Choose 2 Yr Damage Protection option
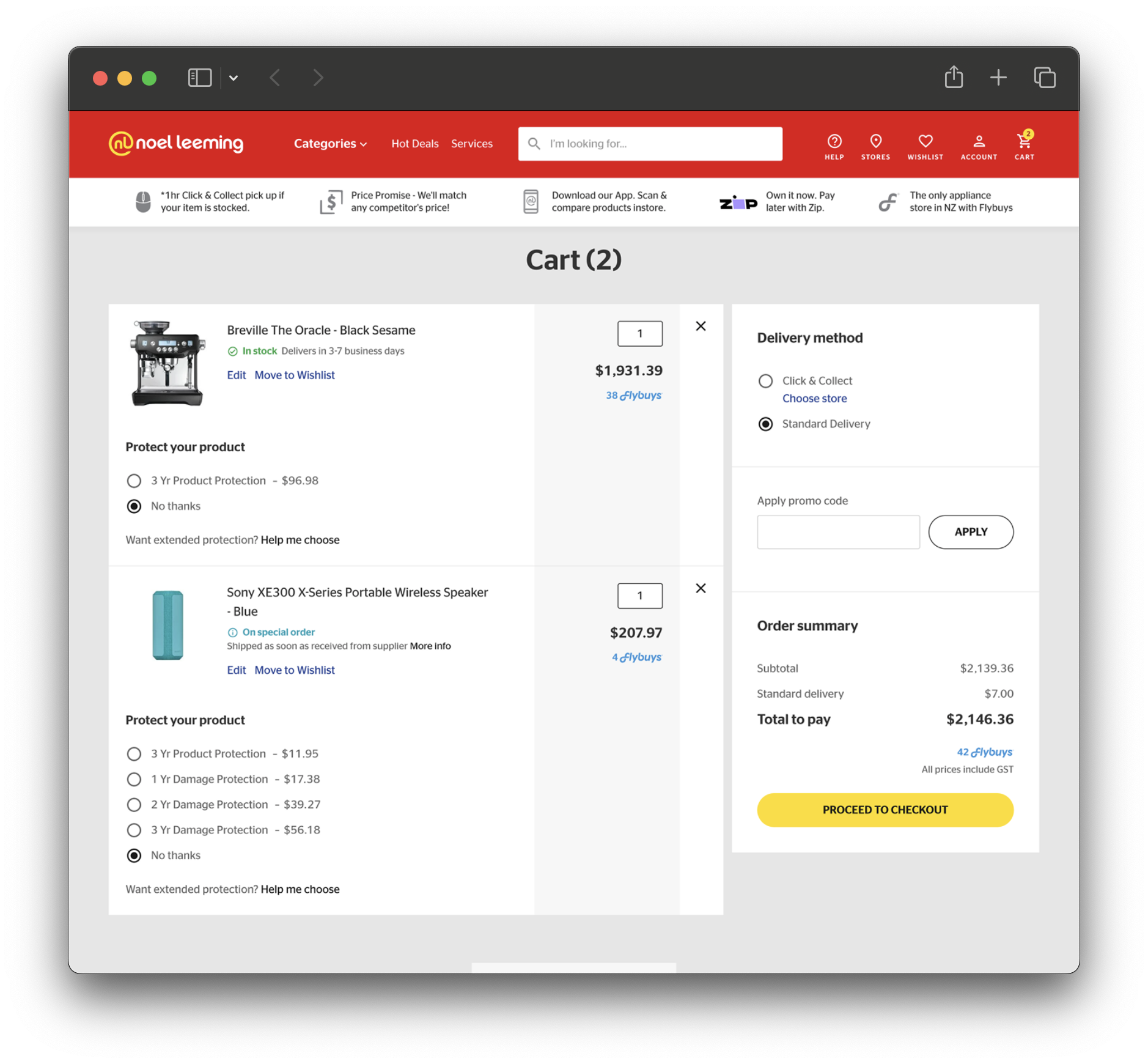This screenshot has height=1064, width=1148. [x=134, y=804]
